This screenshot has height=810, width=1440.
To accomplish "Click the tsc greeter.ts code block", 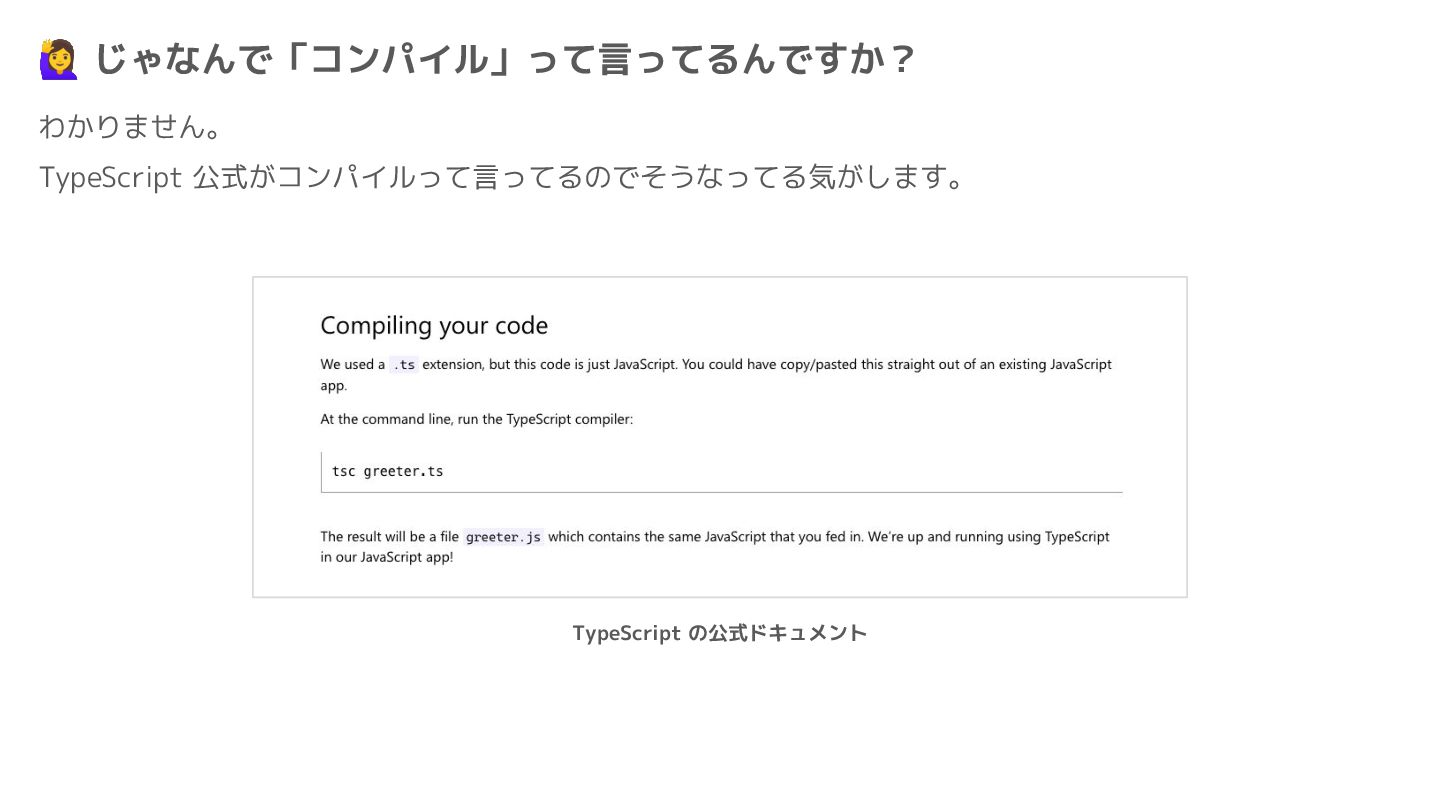I will pos(721,471).
